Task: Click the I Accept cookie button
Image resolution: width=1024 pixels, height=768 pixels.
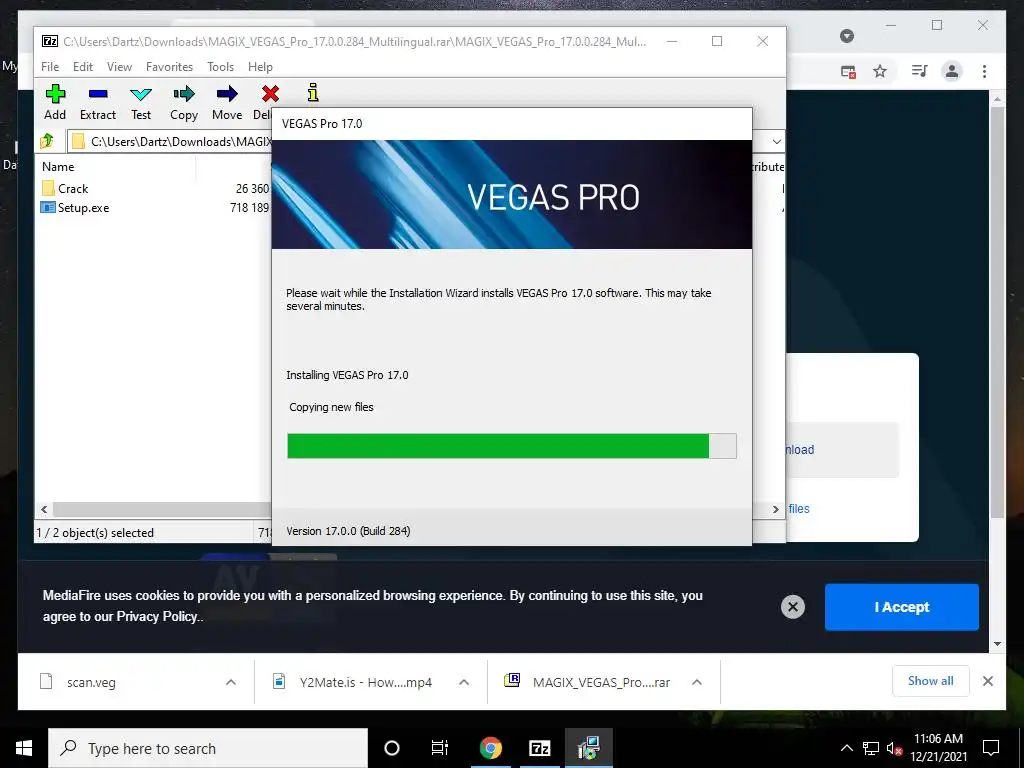Action: [902, 607]
